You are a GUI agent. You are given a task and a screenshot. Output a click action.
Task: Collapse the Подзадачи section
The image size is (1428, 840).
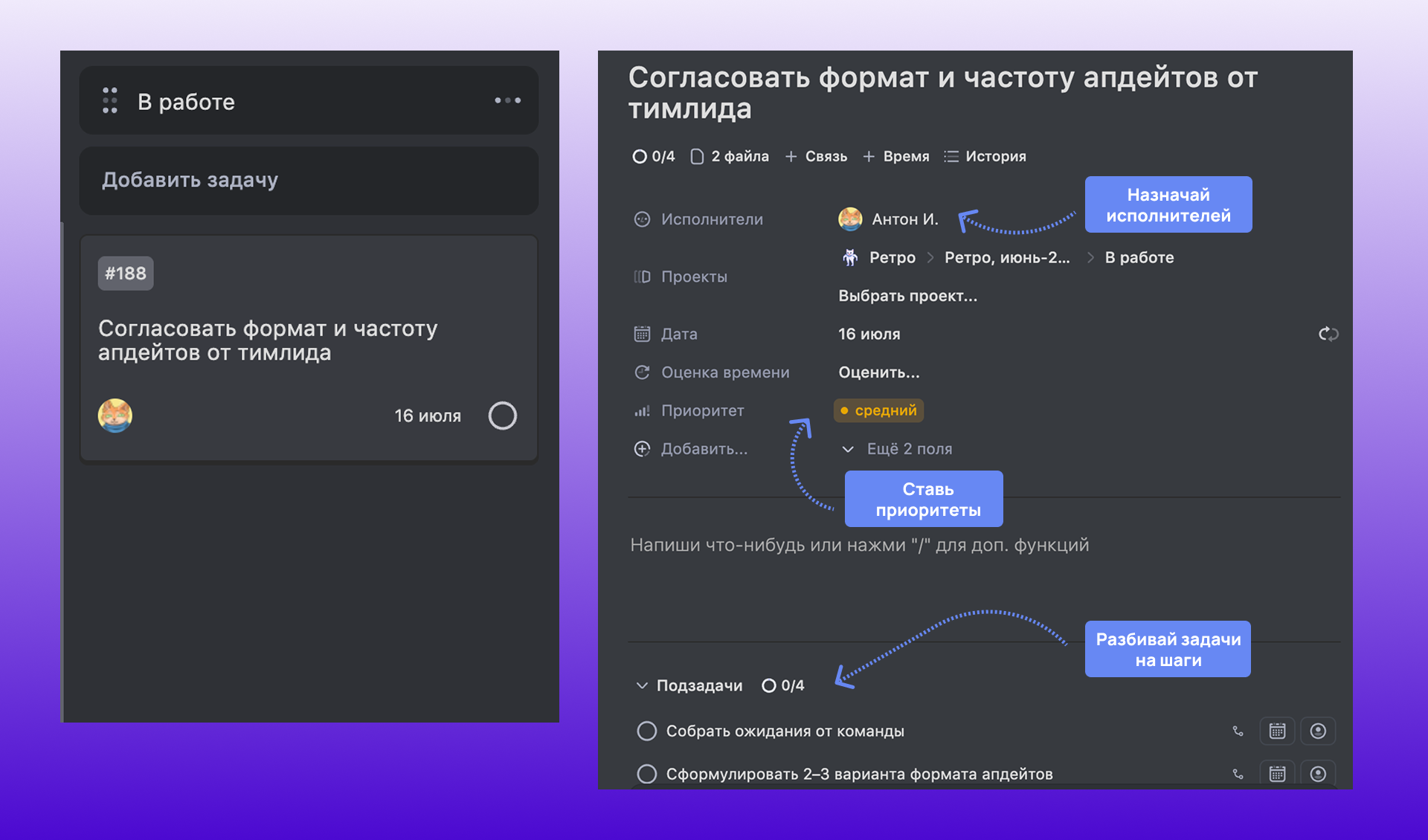642,685
